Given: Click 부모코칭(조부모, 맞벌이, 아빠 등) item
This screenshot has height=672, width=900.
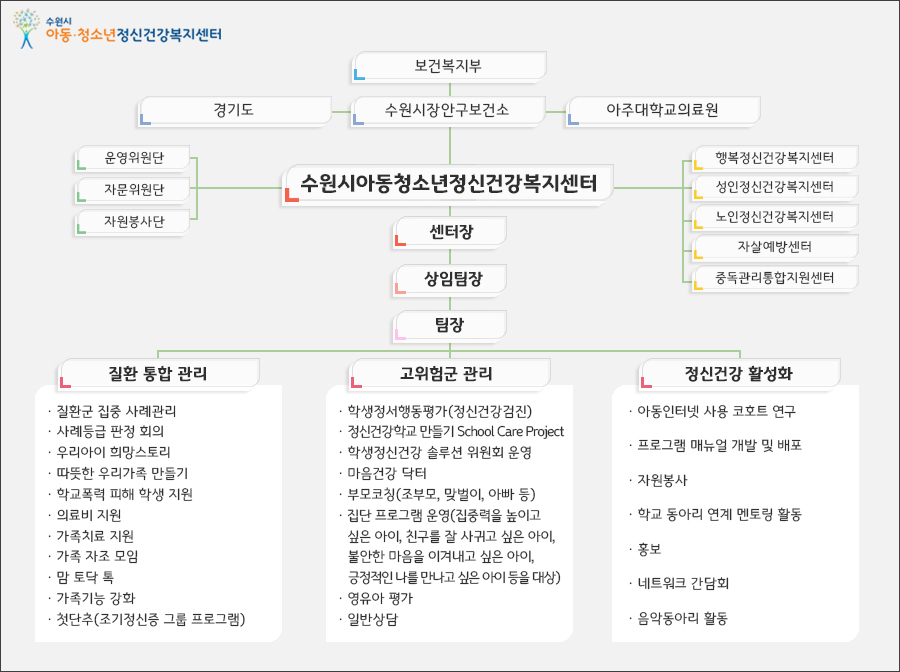Looking at the screenshot, I should click(438, 494).
